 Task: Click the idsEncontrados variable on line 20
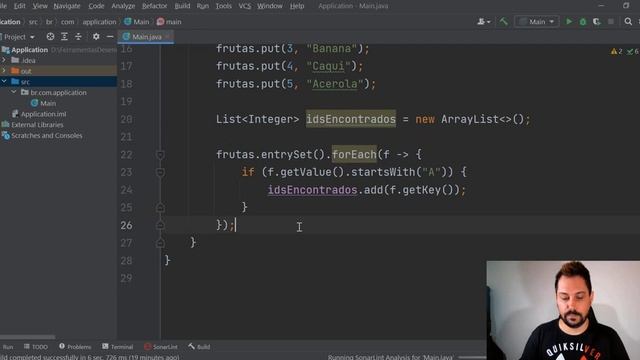(351, 119)
